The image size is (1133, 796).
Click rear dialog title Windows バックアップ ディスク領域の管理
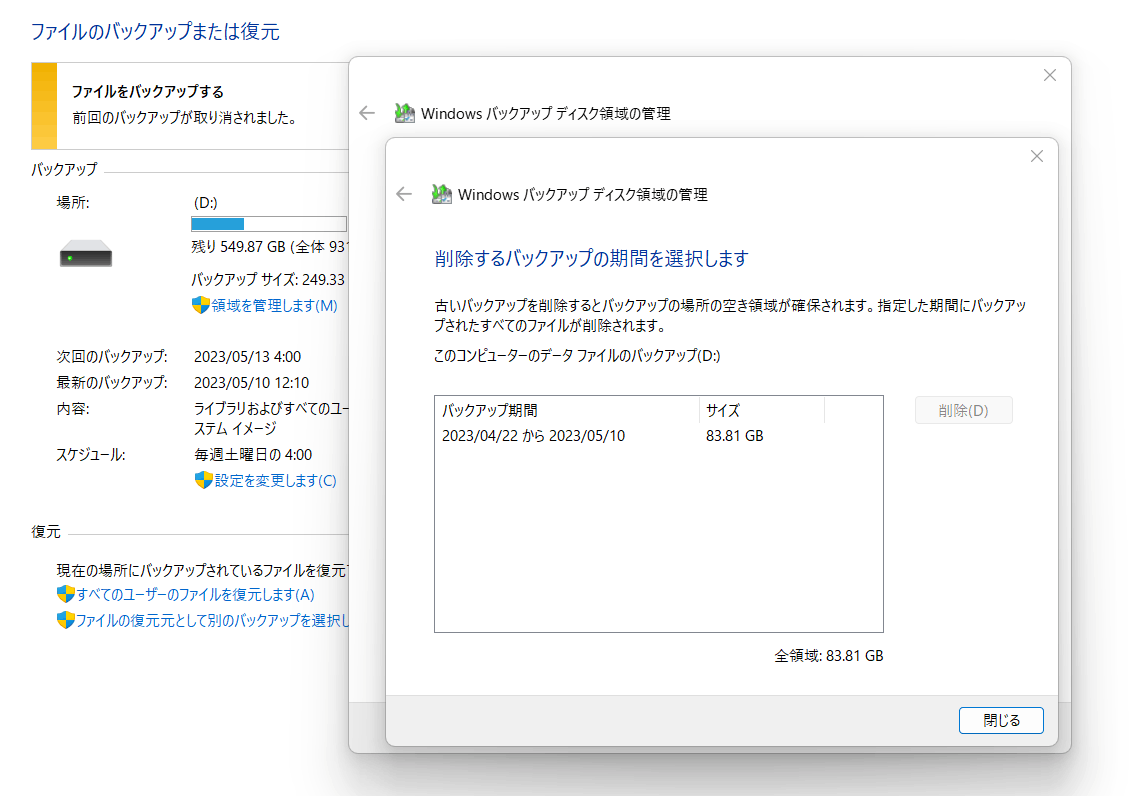pos(546,113)
